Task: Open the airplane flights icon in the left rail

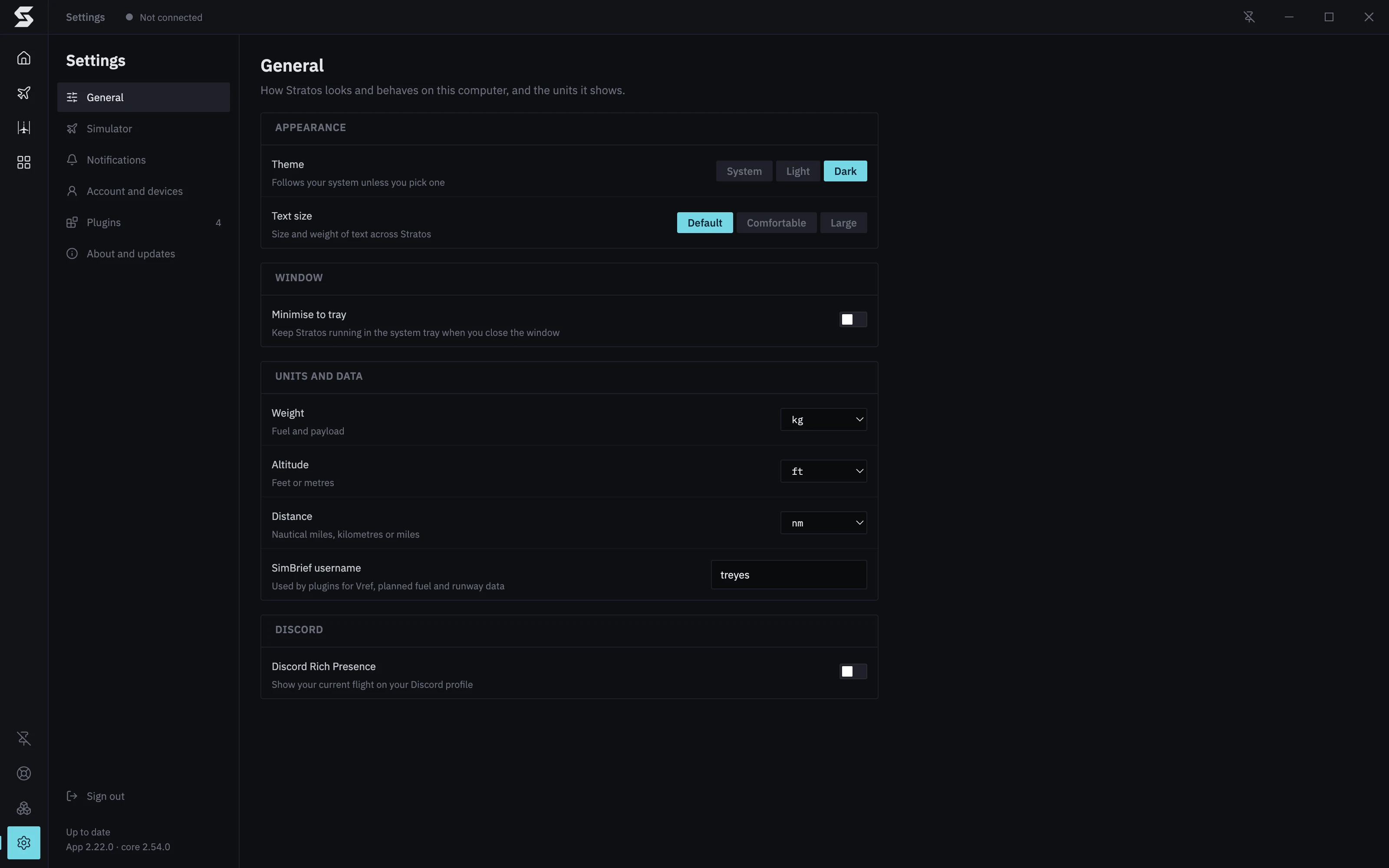Action: click(x=23, y=93)
